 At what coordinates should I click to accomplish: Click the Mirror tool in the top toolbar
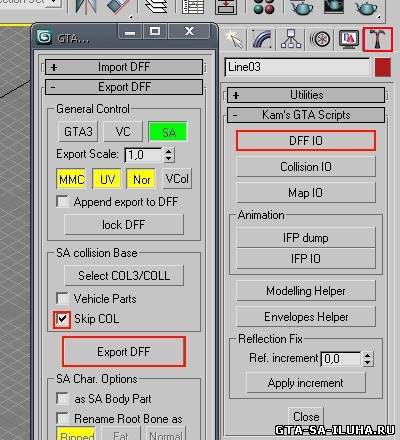[x=85, y=7]
